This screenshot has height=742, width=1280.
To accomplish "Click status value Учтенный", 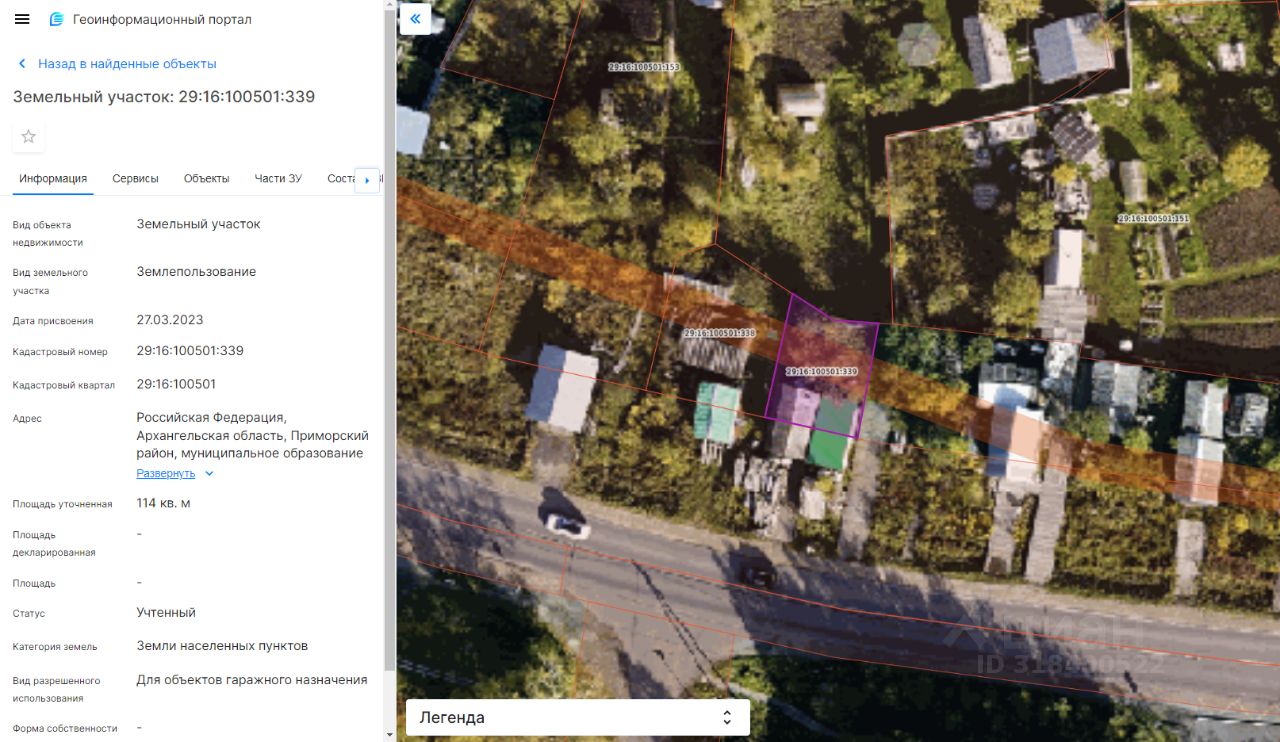I will (166, 612).
